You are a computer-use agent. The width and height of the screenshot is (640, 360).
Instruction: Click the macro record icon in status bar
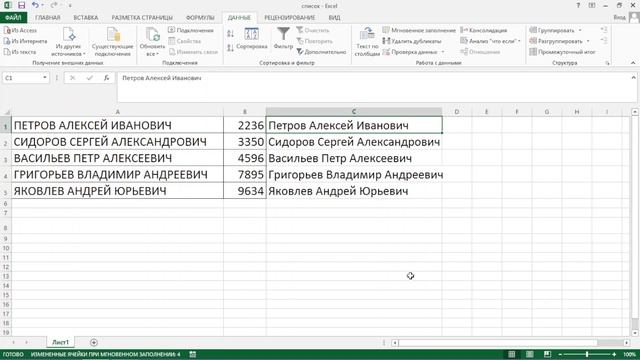pyautogui.click(x=193, y=354)
